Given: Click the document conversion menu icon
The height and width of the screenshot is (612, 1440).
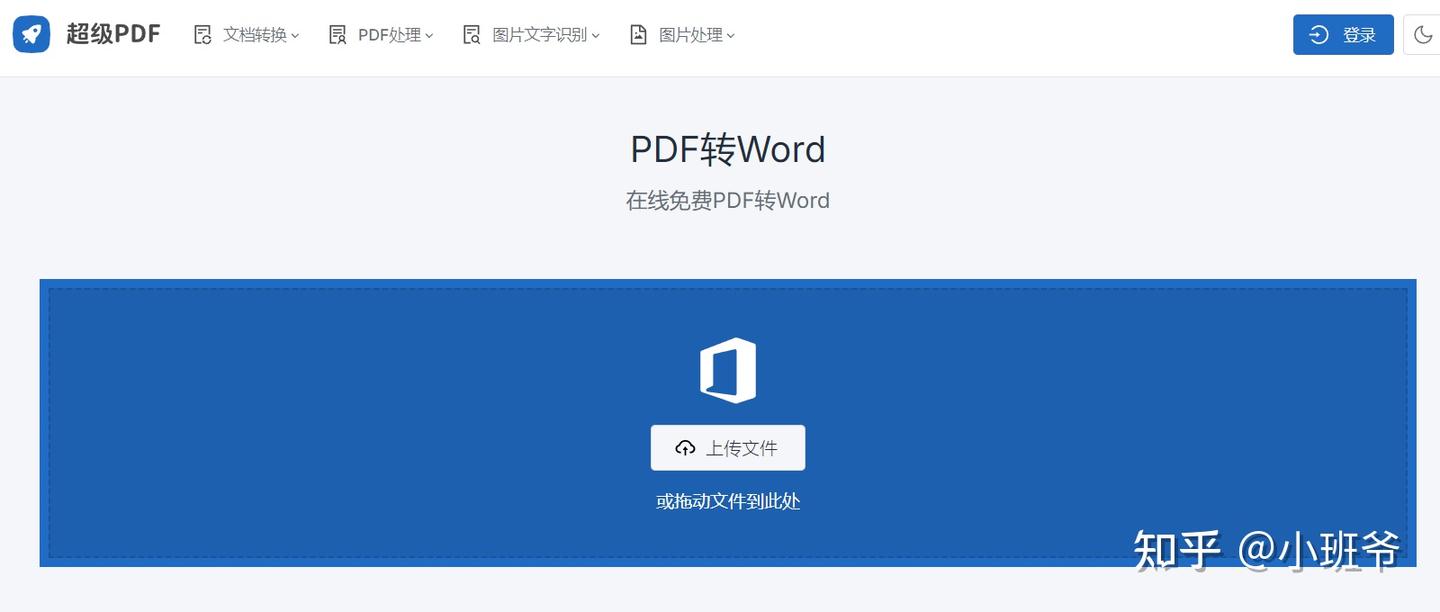Looking at the screenshot, I should click(203, 35).
